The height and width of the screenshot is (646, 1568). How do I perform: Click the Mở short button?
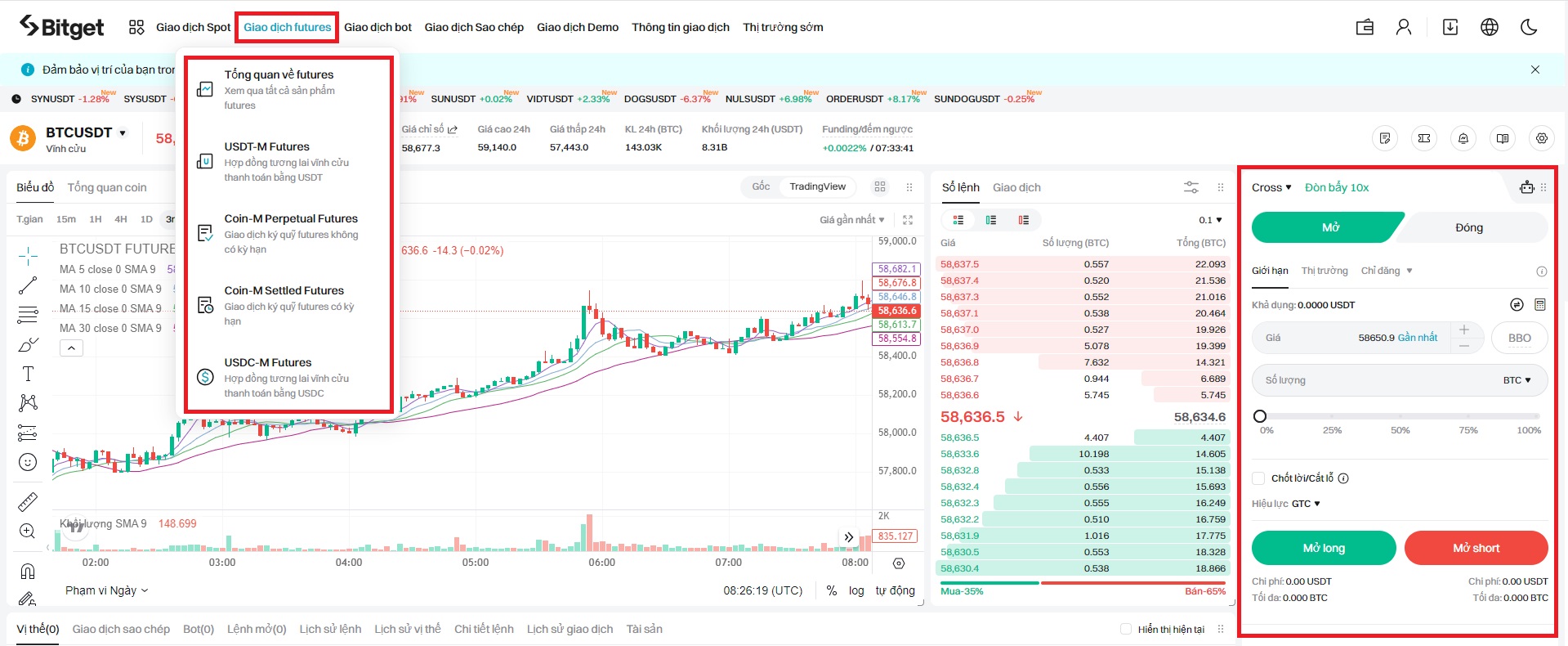pyautogui.click(x=1476, y=548)
